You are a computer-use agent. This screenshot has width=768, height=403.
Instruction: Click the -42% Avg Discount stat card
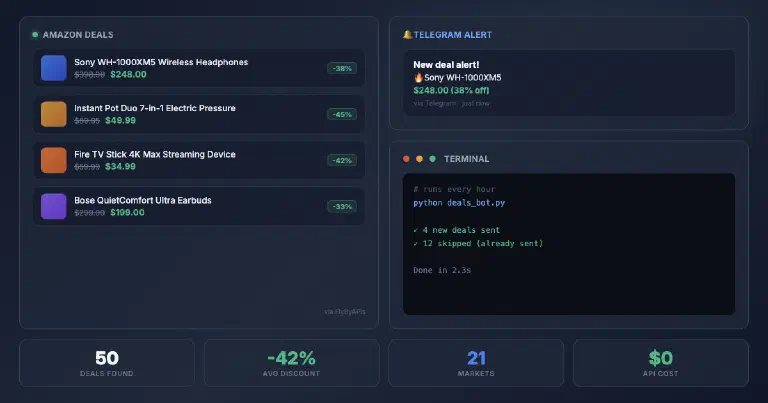[x=291, y=363]
